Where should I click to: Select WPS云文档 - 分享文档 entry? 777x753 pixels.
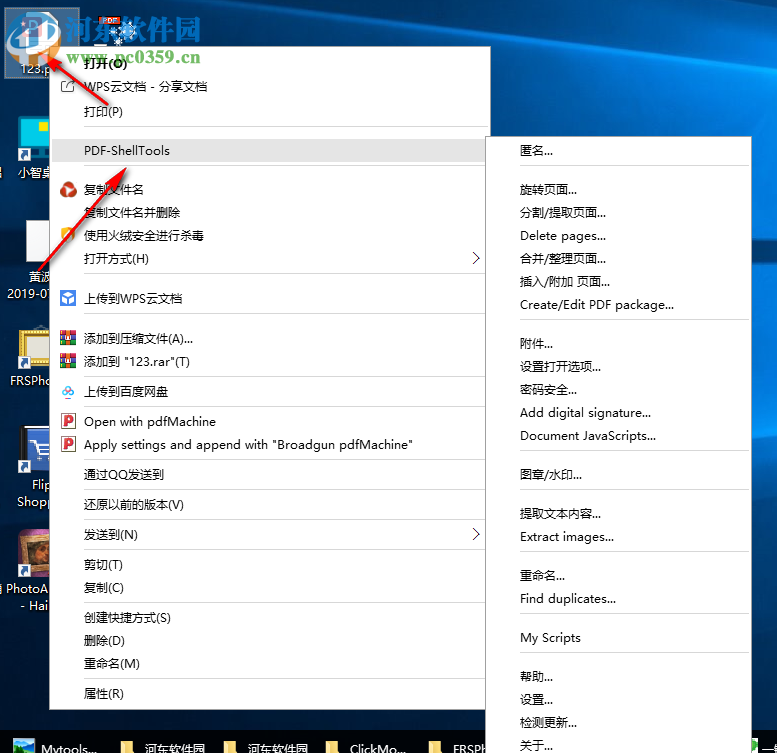[145, 87]
